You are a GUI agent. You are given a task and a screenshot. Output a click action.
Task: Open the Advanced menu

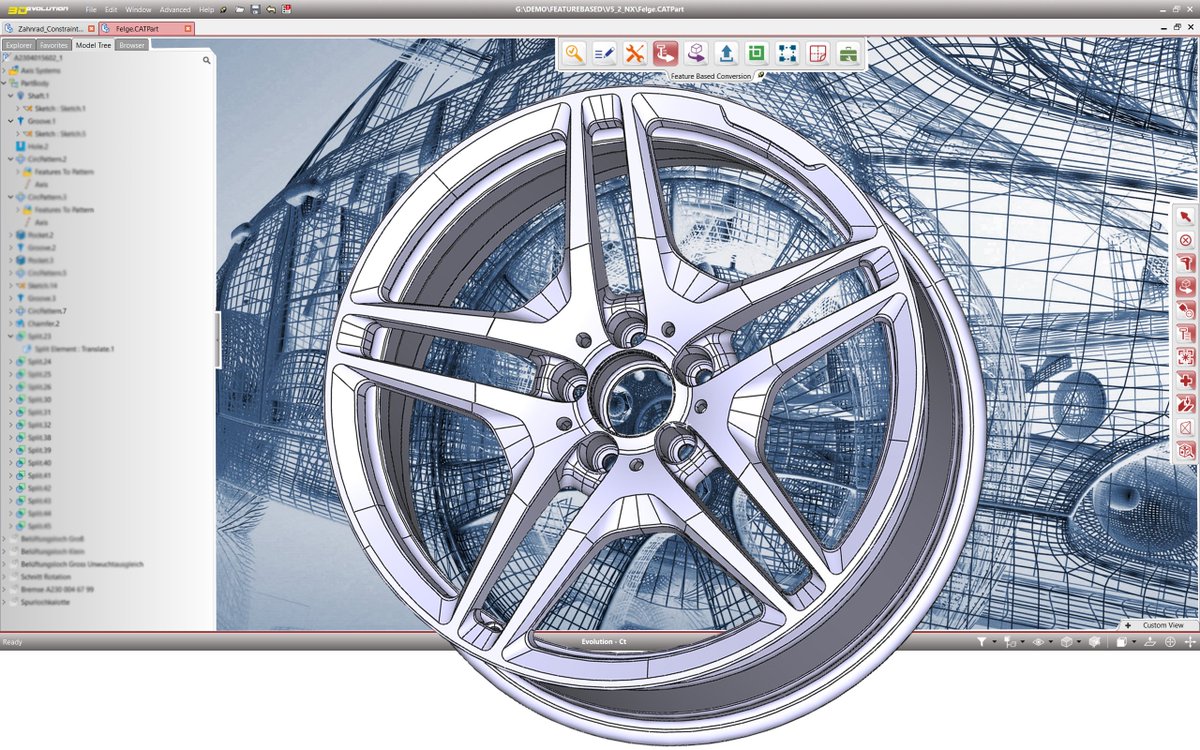click(x=176, y=8)
